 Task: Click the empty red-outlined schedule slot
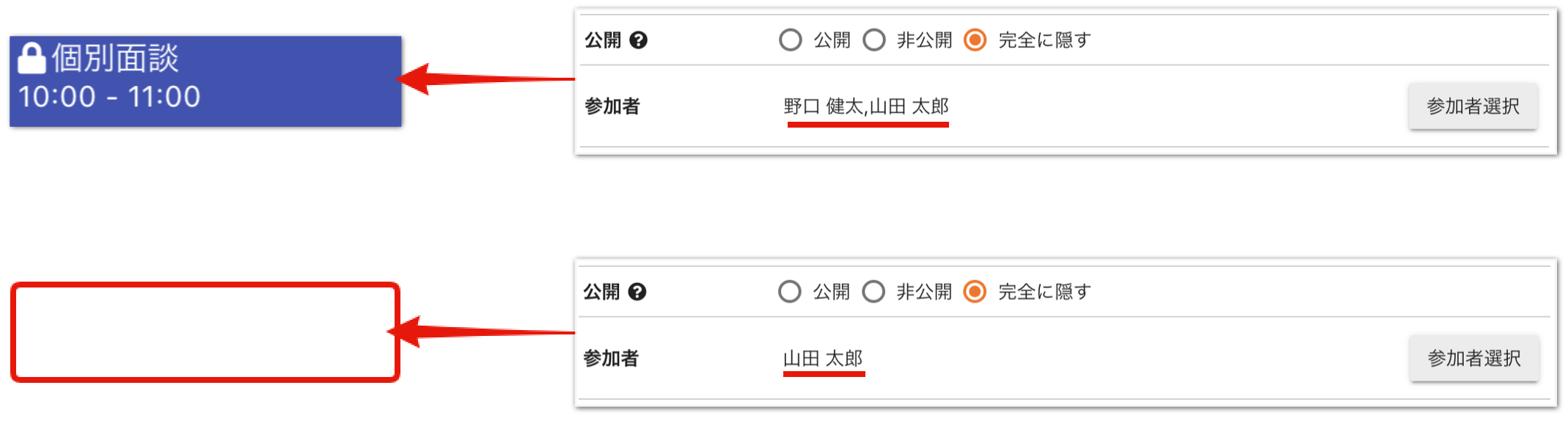click(x=205, y=332)
